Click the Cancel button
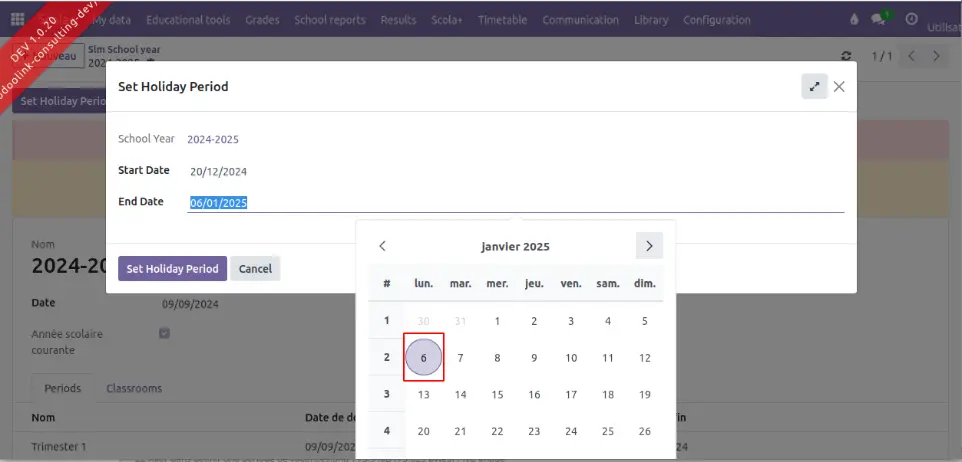This screenshot has height=462, width=962. click(255, 269)
